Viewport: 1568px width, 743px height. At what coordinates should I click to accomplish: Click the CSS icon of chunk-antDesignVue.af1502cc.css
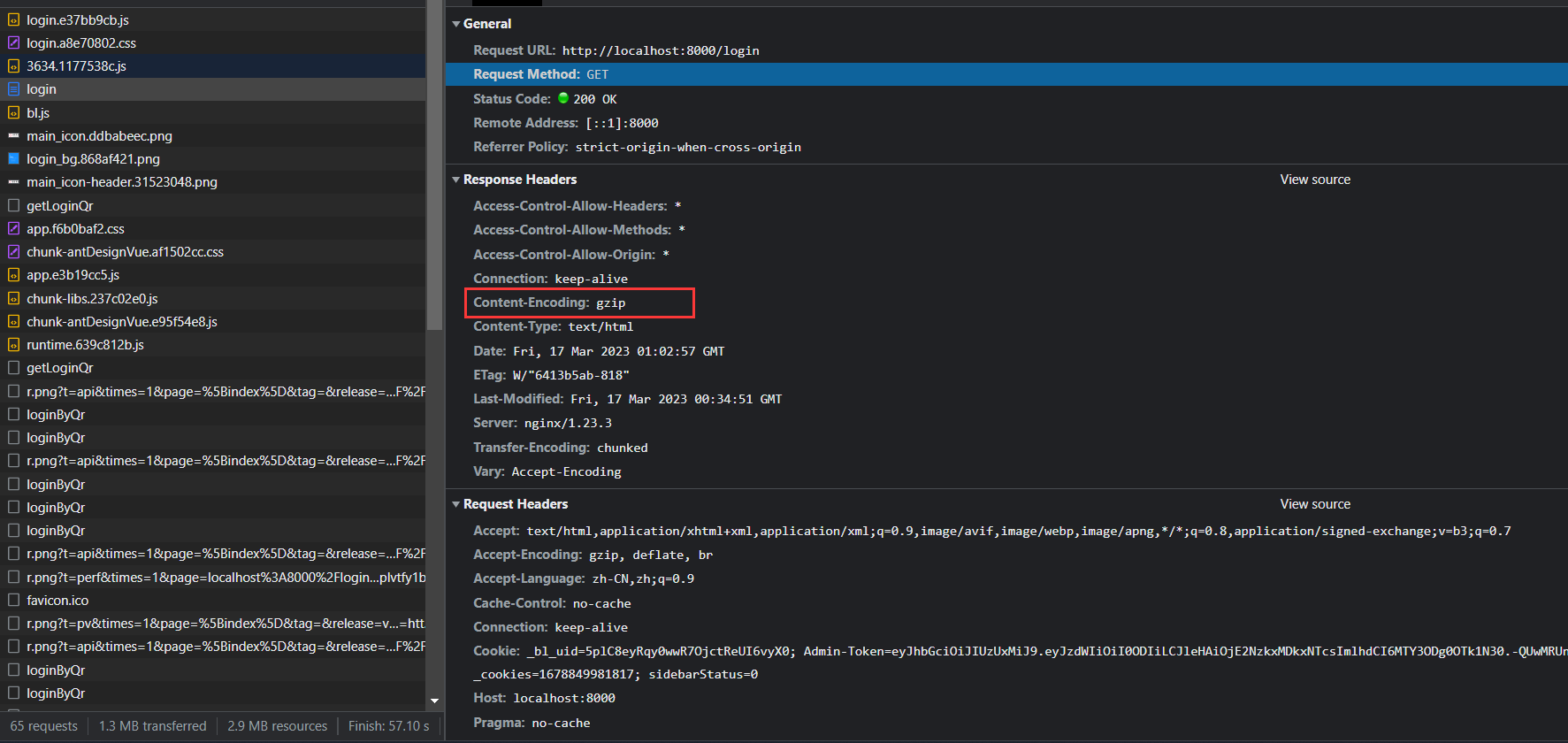click(x=13, y=251)
